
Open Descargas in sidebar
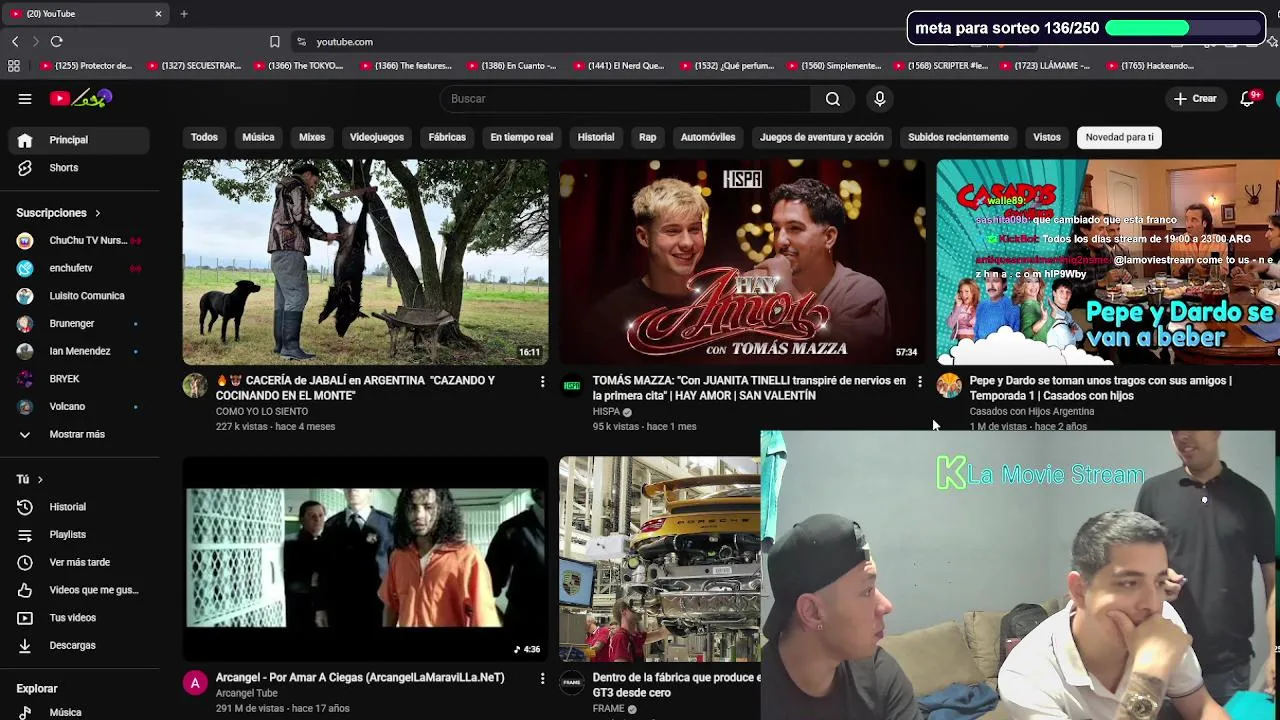(80, 645)
